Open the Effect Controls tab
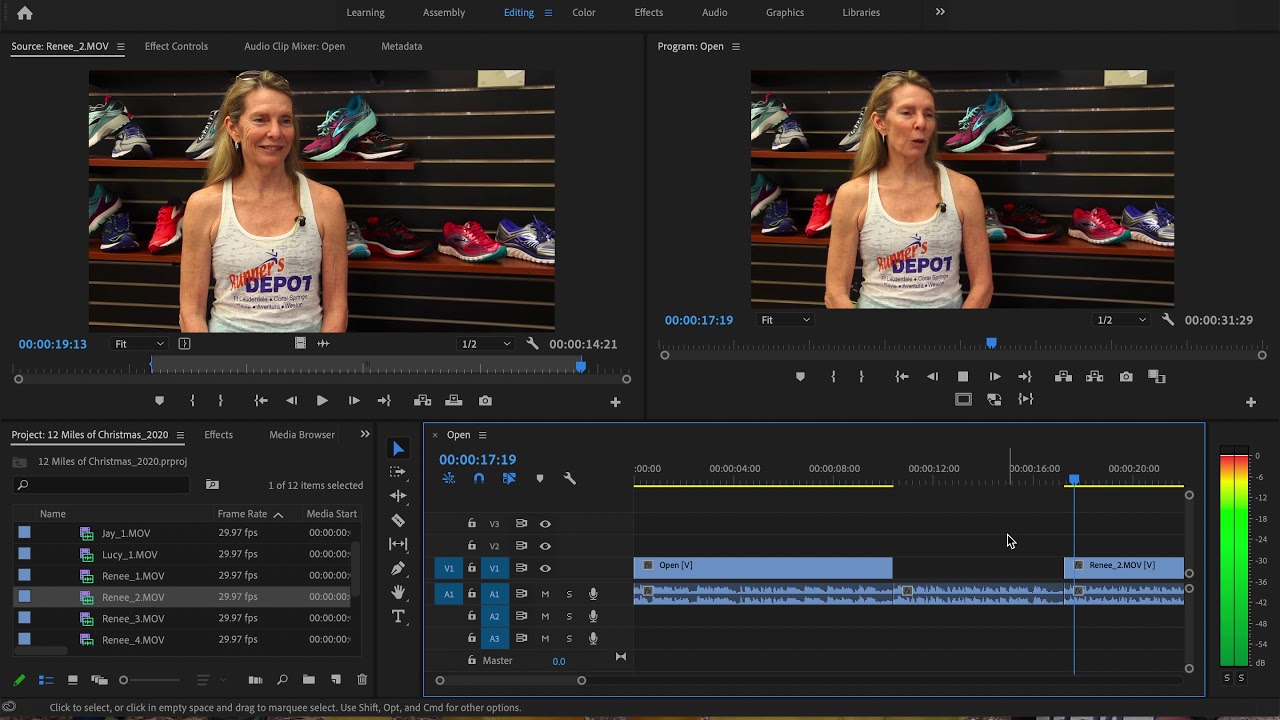 [x=176, y=46]
